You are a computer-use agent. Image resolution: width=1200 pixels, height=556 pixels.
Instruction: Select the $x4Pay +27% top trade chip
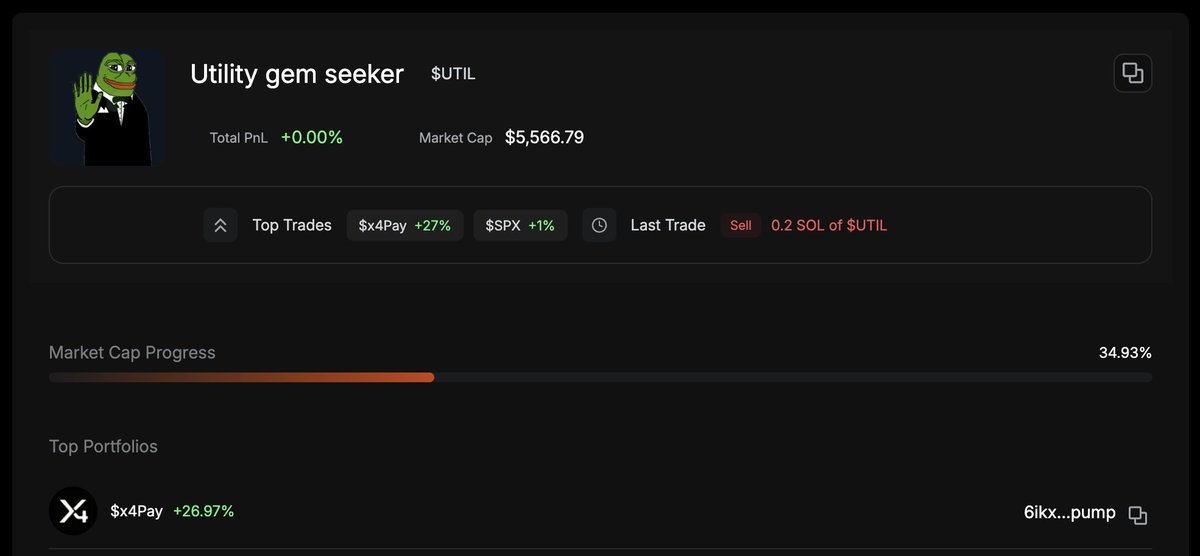point(405,225)
